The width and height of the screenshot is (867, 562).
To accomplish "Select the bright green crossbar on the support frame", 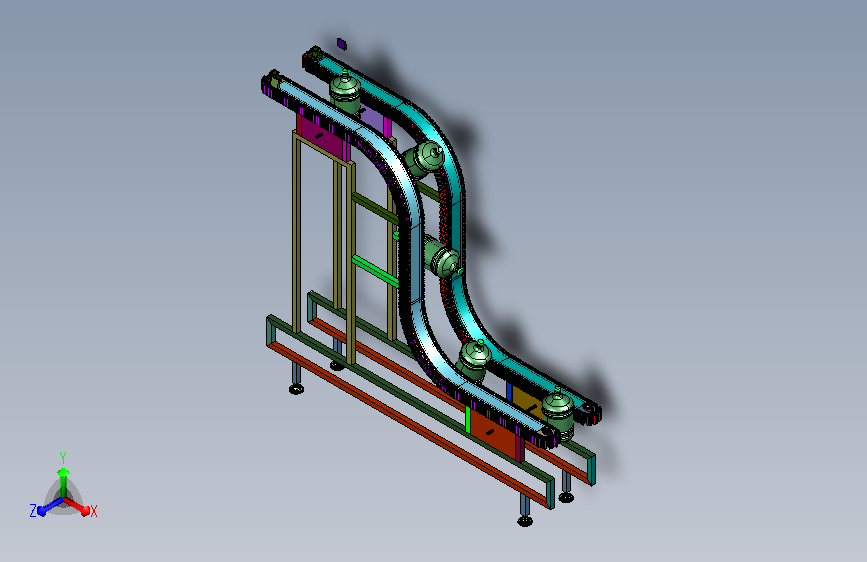I will click(375, 271).
